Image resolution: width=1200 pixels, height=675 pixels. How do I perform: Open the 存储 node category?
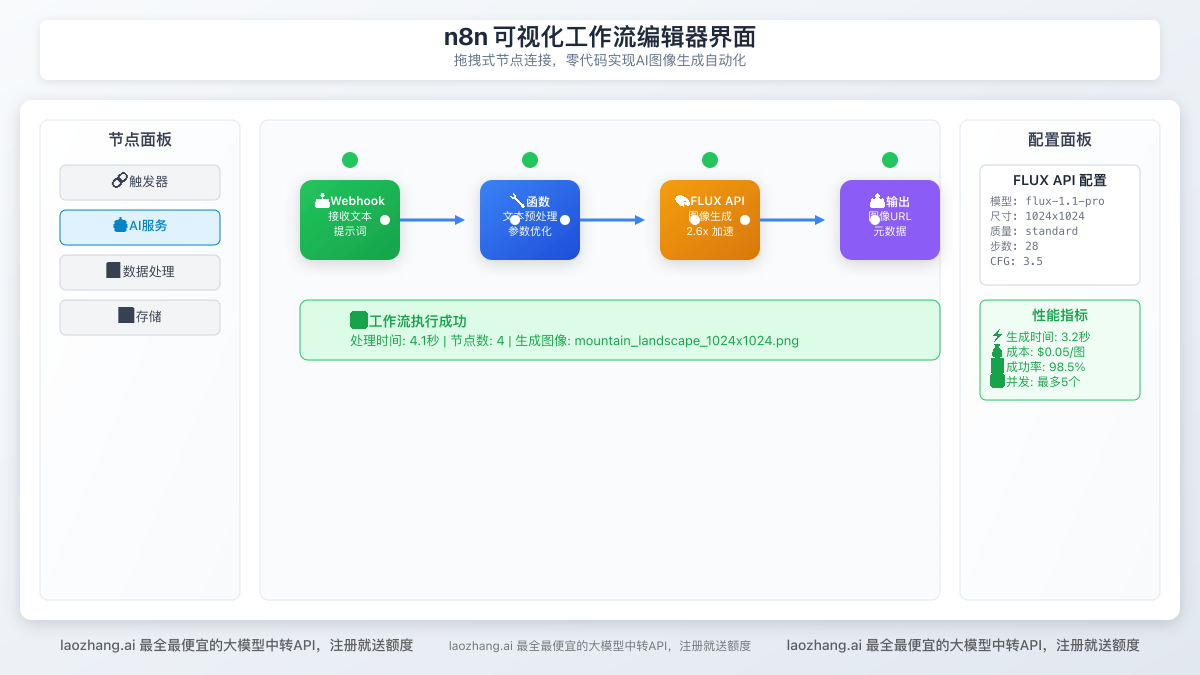140,317
